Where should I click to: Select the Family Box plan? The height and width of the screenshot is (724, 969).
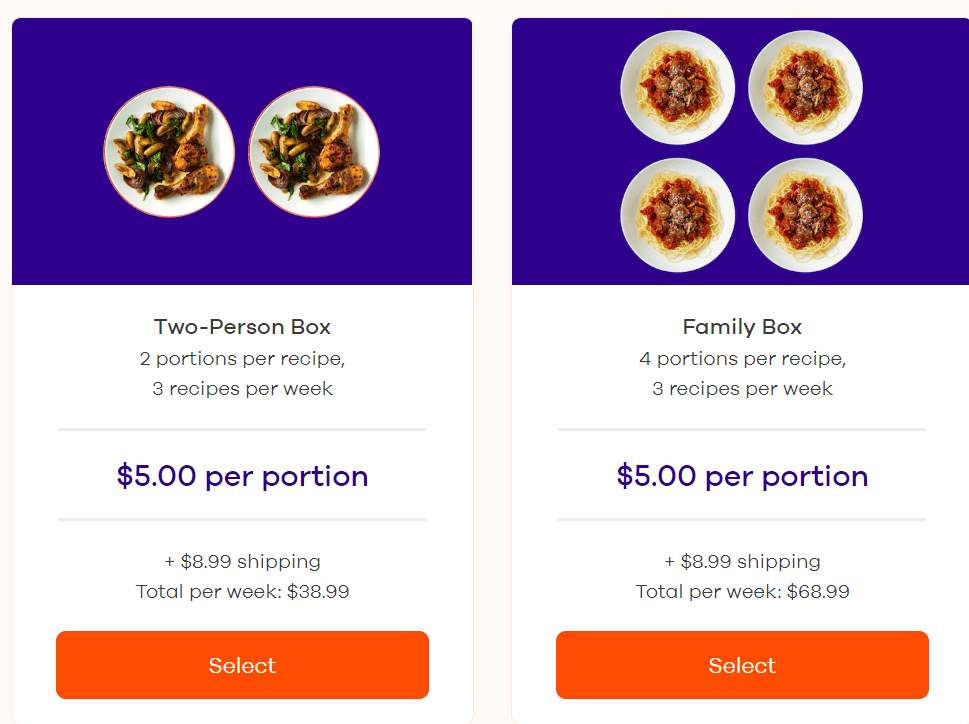pyautogui.click(x=741, y=664)
